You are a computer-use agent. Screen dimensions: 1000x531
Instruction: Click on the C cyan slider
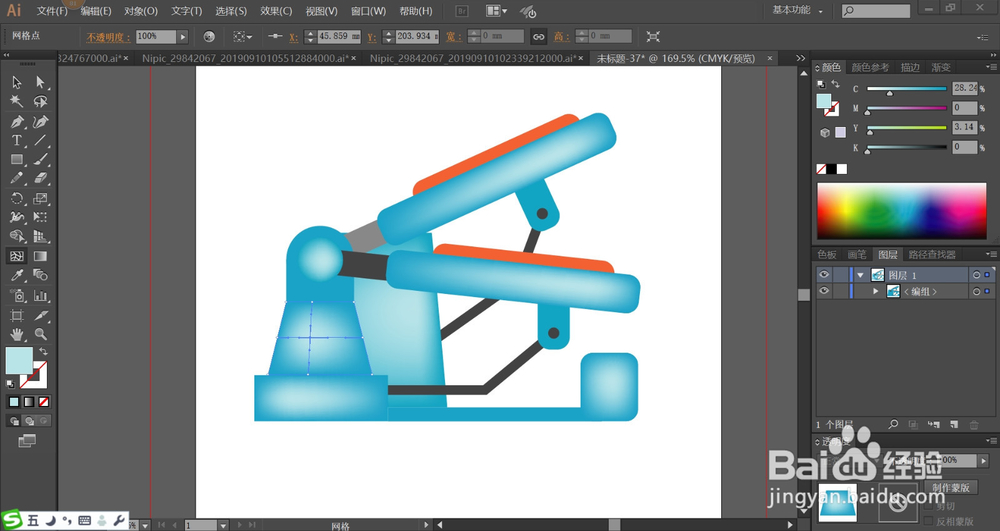tap(906, 89)
